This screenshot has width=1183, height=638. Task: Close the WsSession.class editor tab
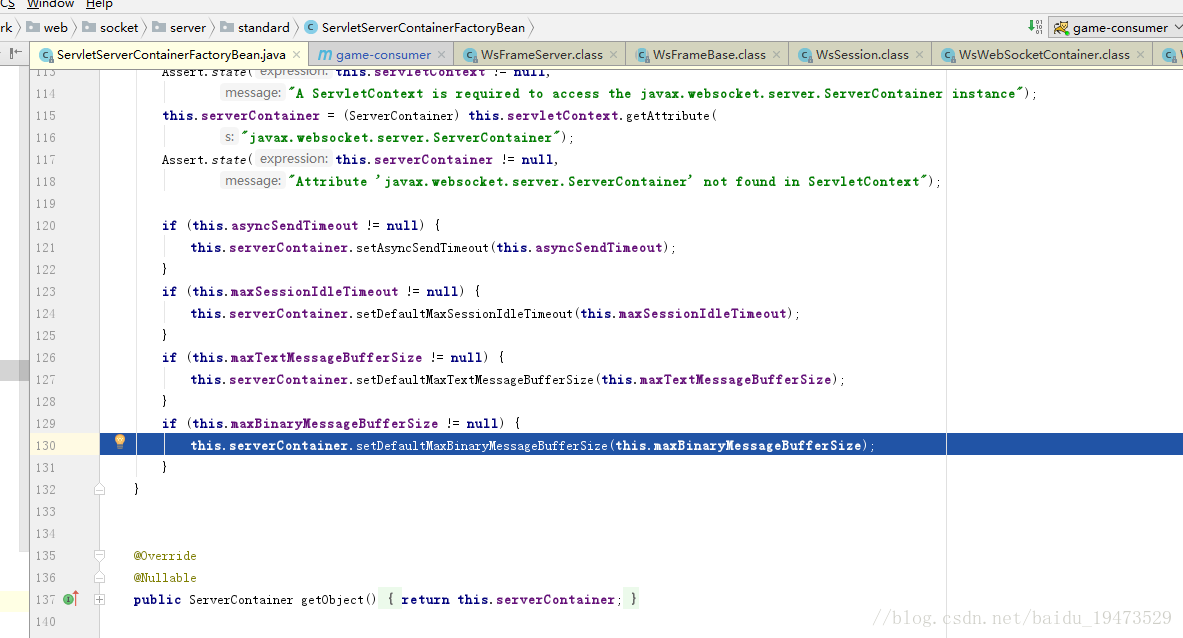point(918,55)
